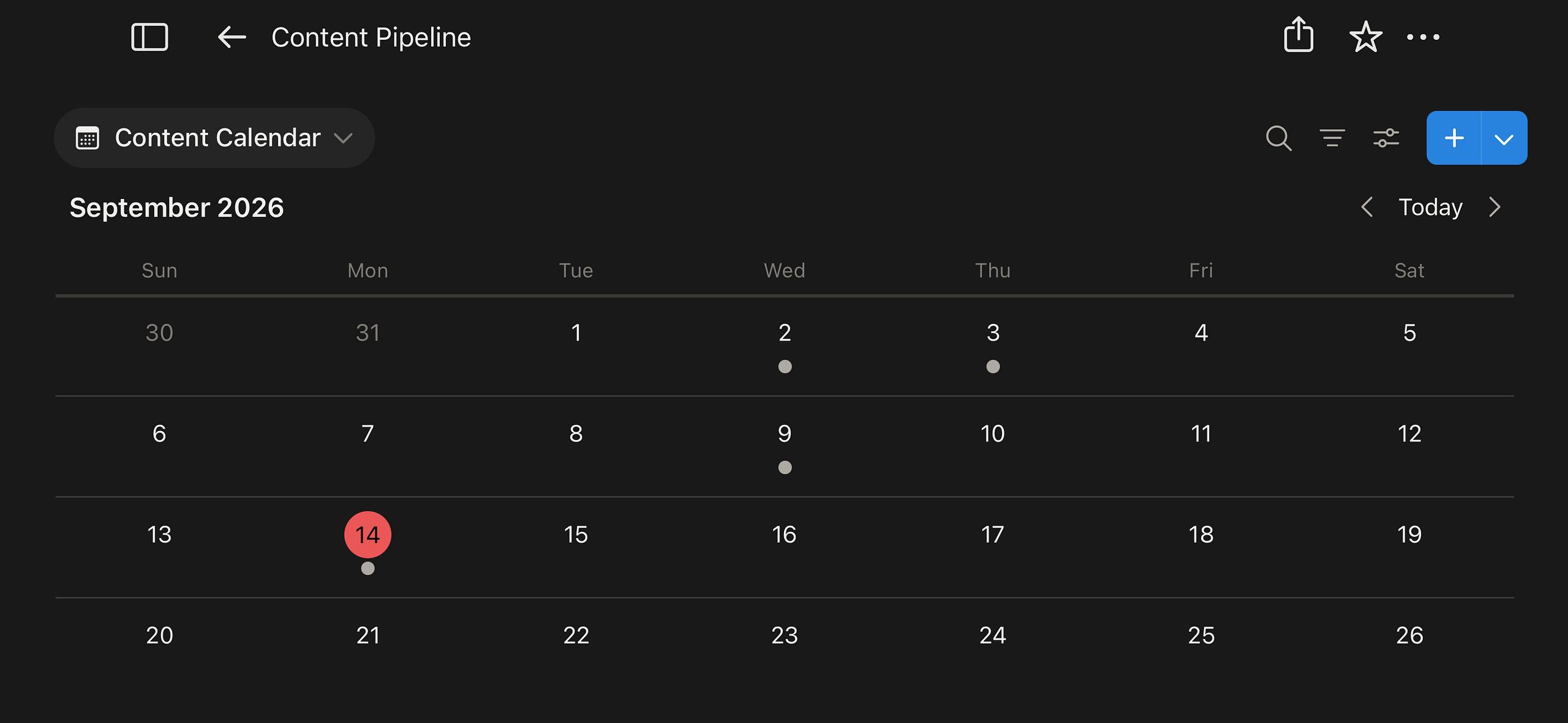The width and height of the screenshot is (1568, 723).
Task: Open view settings sliders icon
Action: click(x=1386, y=138)
